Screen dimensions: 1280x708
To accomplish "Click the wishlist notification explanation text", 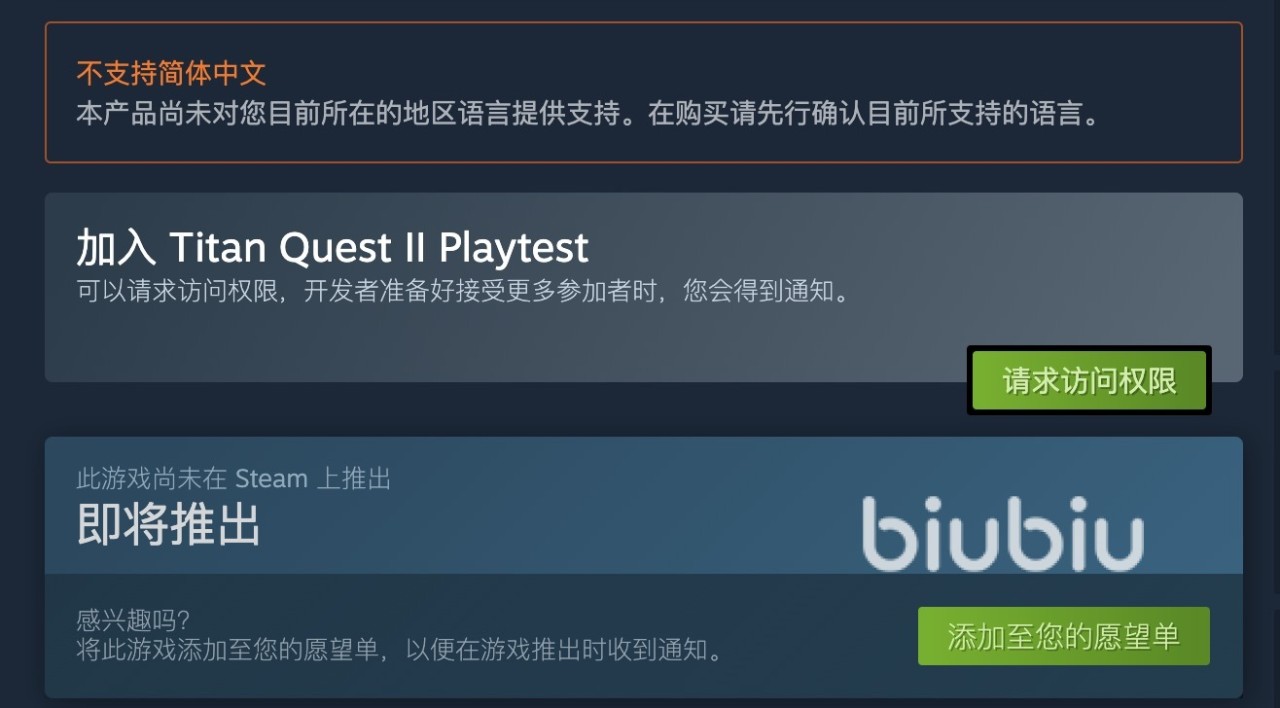I will 400,649.
